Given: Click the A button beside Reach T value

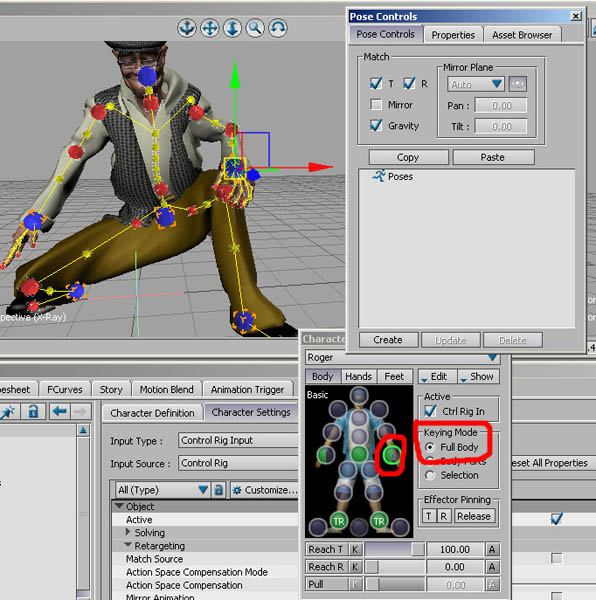Looking at the screenshot, I should tap(492, 549).
